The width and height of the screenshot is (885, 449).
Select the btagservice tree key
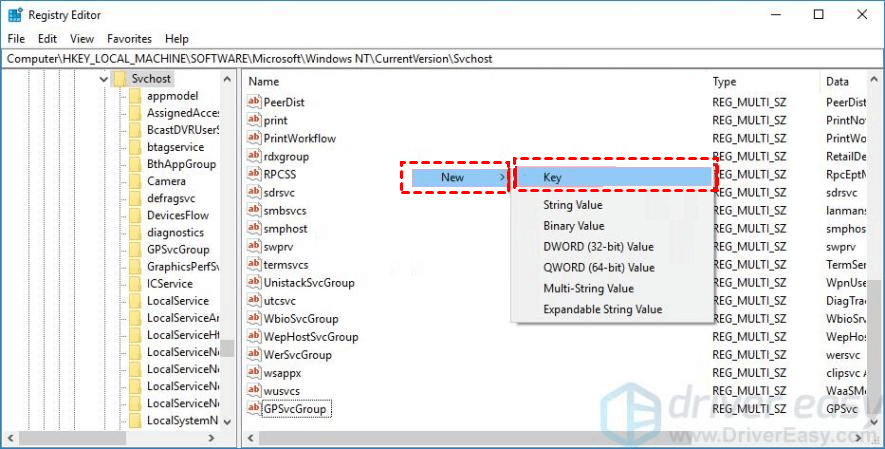pyautogui.click(x=175, y=147)
